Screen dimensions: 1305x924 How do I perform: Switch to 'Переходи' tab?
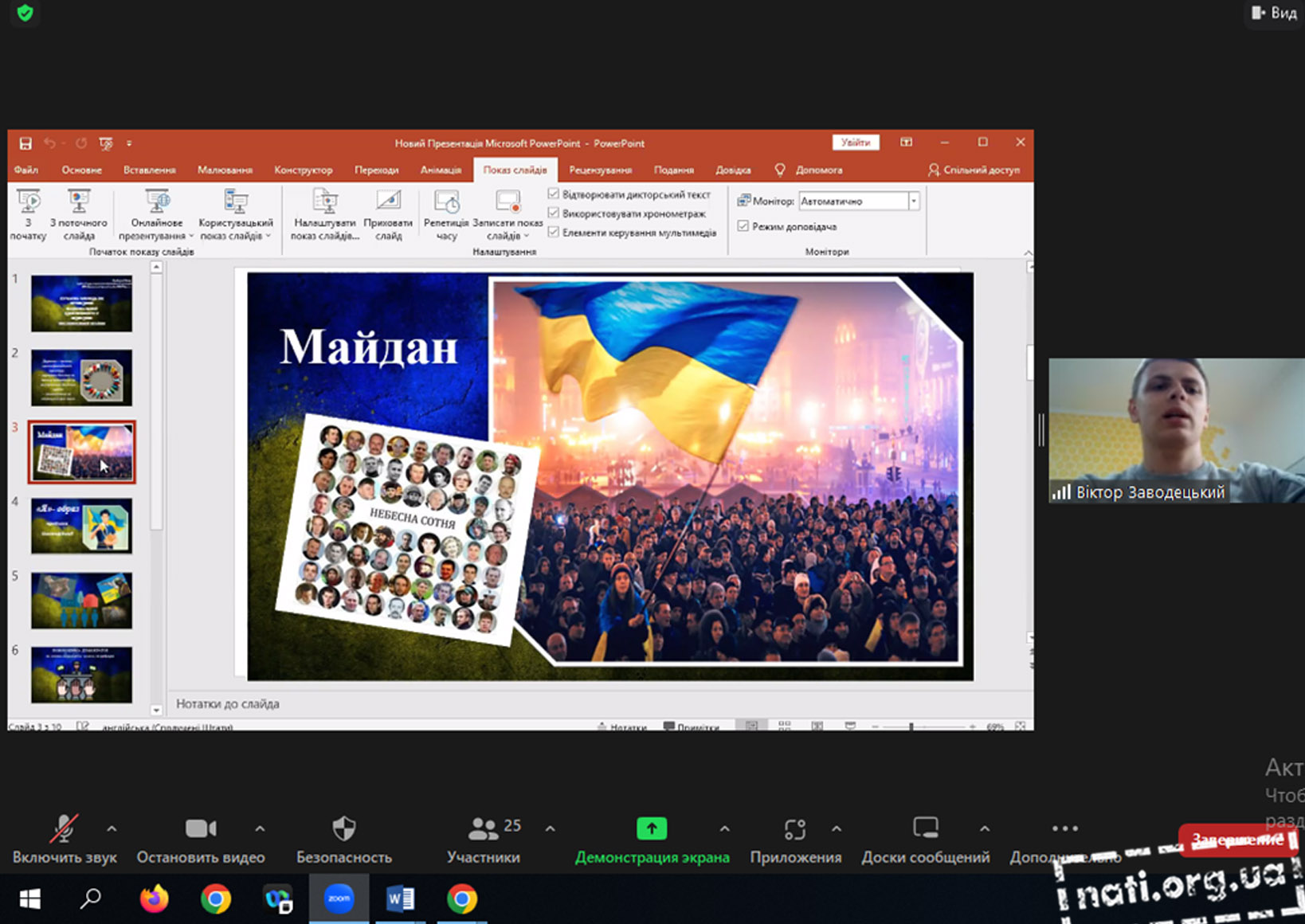pyautogui.click(x=377, y=170)
